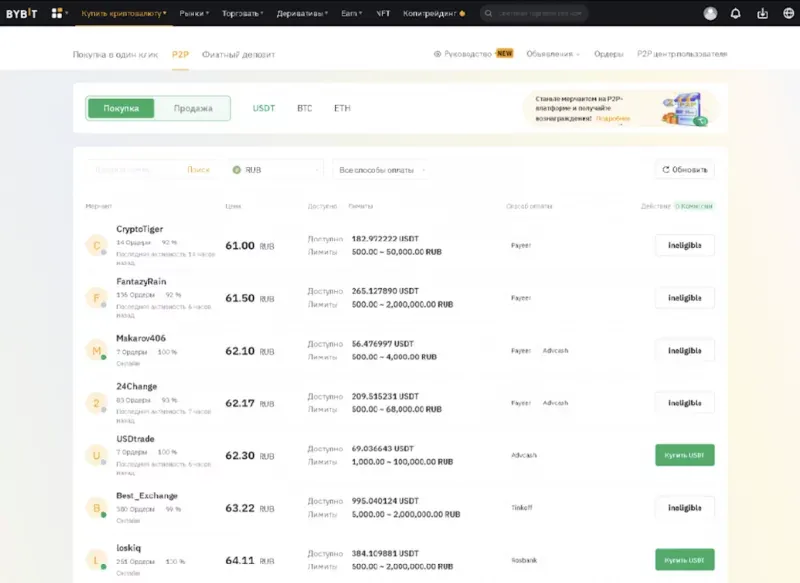
Task: Click Купить USDT for USDtrade
Action: pos(685,455)
